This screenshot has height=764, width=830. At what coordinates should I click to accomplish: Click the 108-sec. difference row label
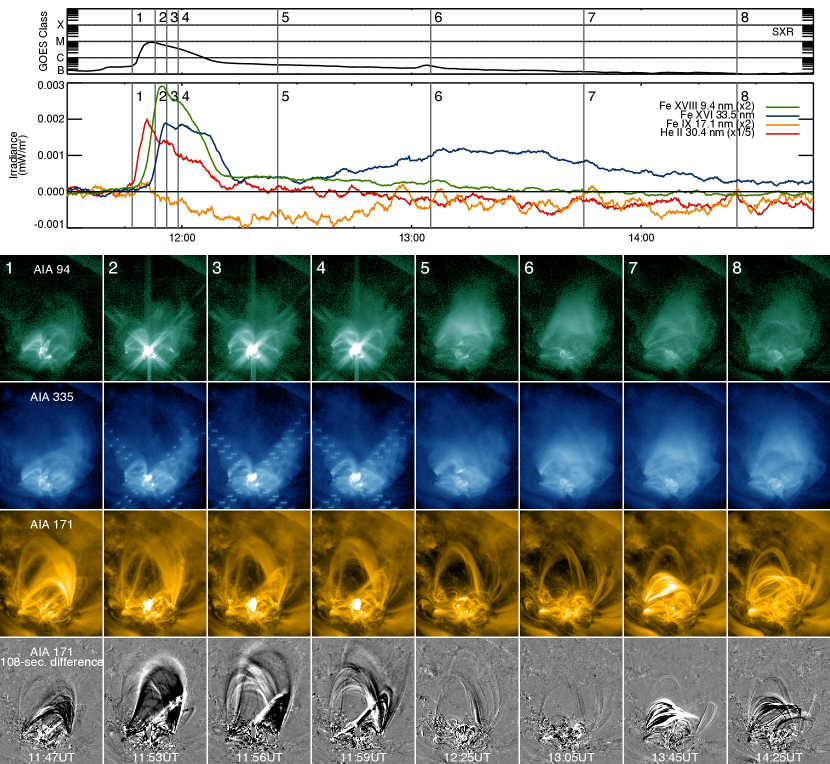(52, 662)
